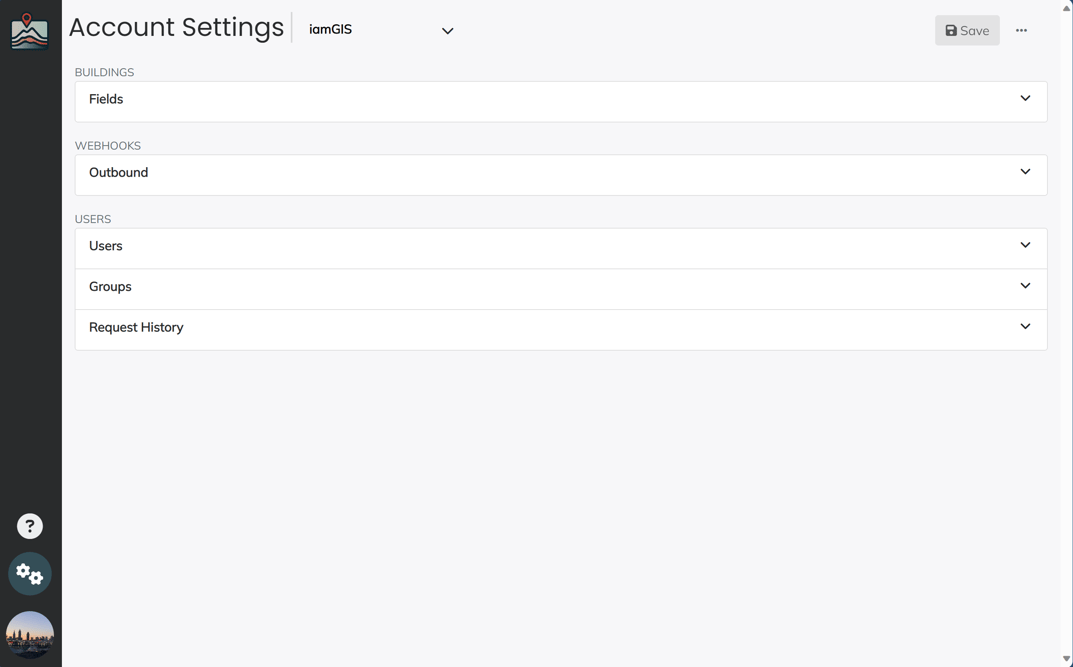The height and width of the screenshot is (667, 1073).
Task: Click the Save button
Action: 967,30
